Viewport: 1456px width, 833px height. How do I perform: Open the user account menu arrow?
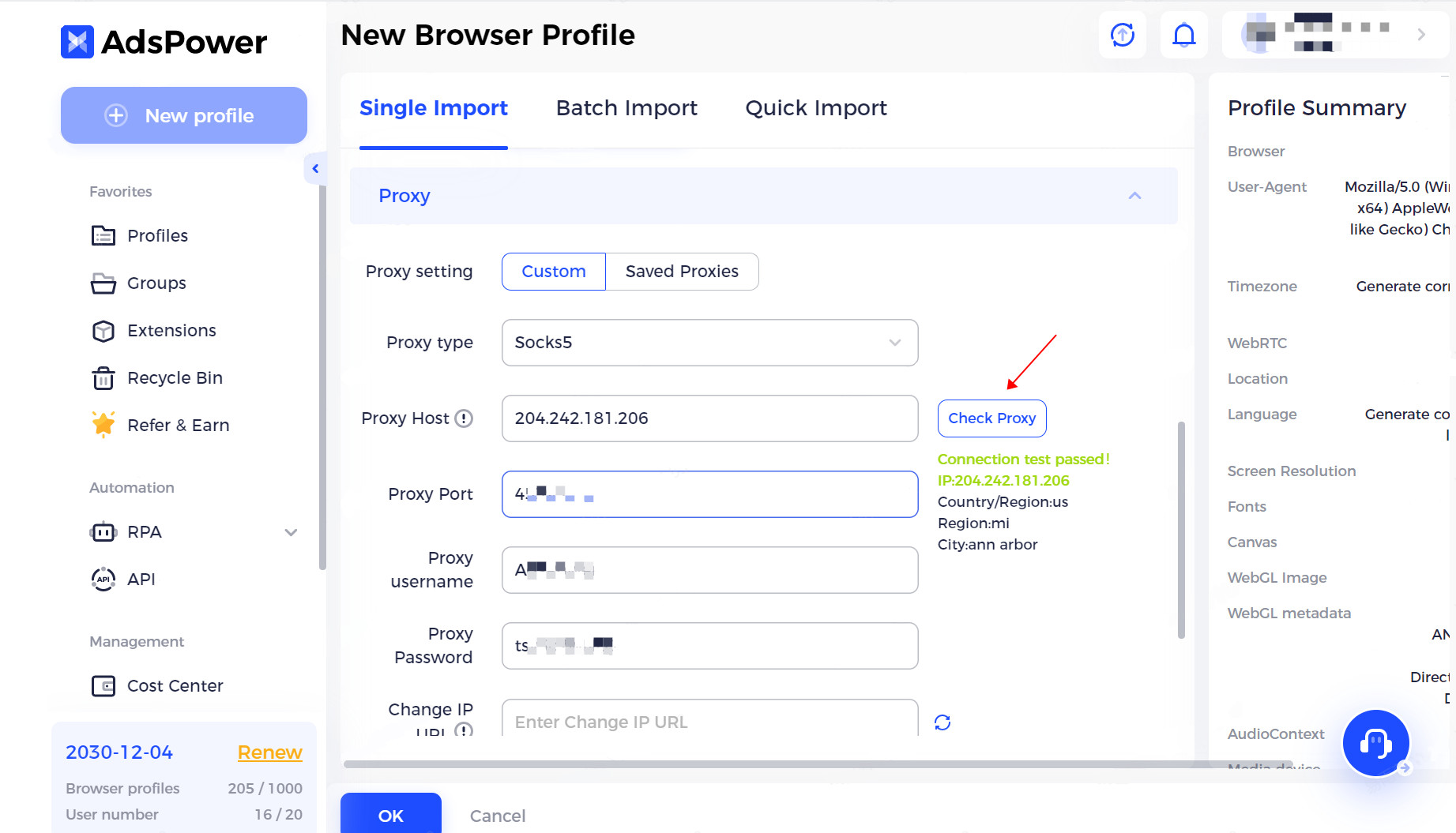coord(1421,35)
